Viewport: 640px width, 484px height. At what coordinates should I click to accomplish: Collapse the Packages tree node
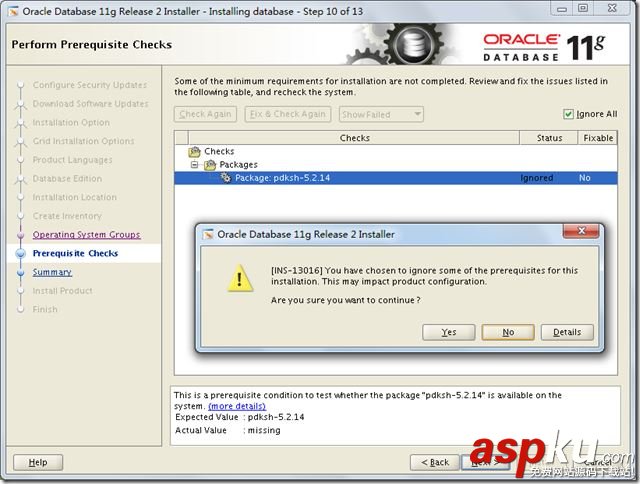[x=195, y=164]
